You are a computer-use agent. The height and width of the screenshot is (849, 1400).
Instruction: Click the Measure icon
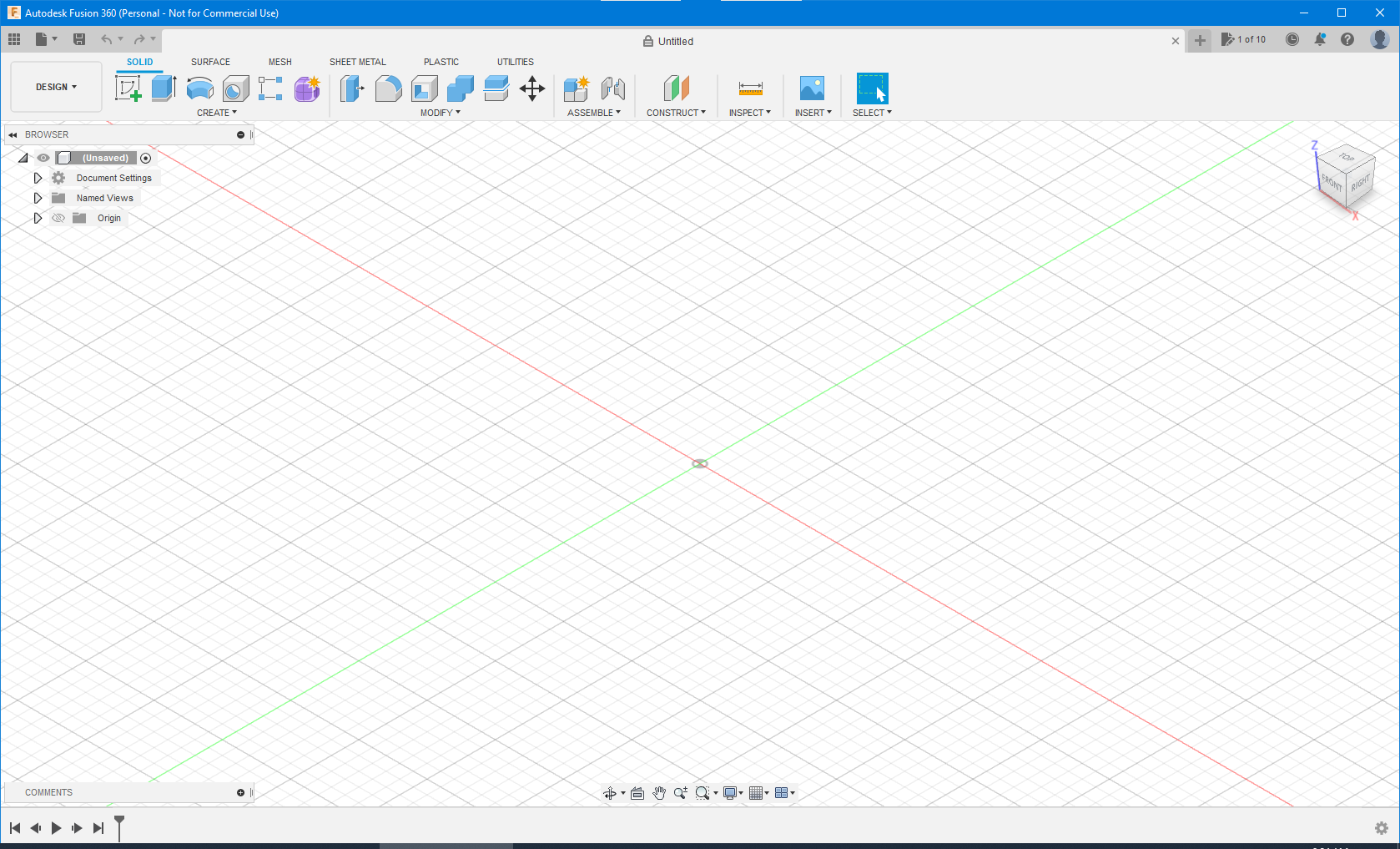[x=750, y=88]
